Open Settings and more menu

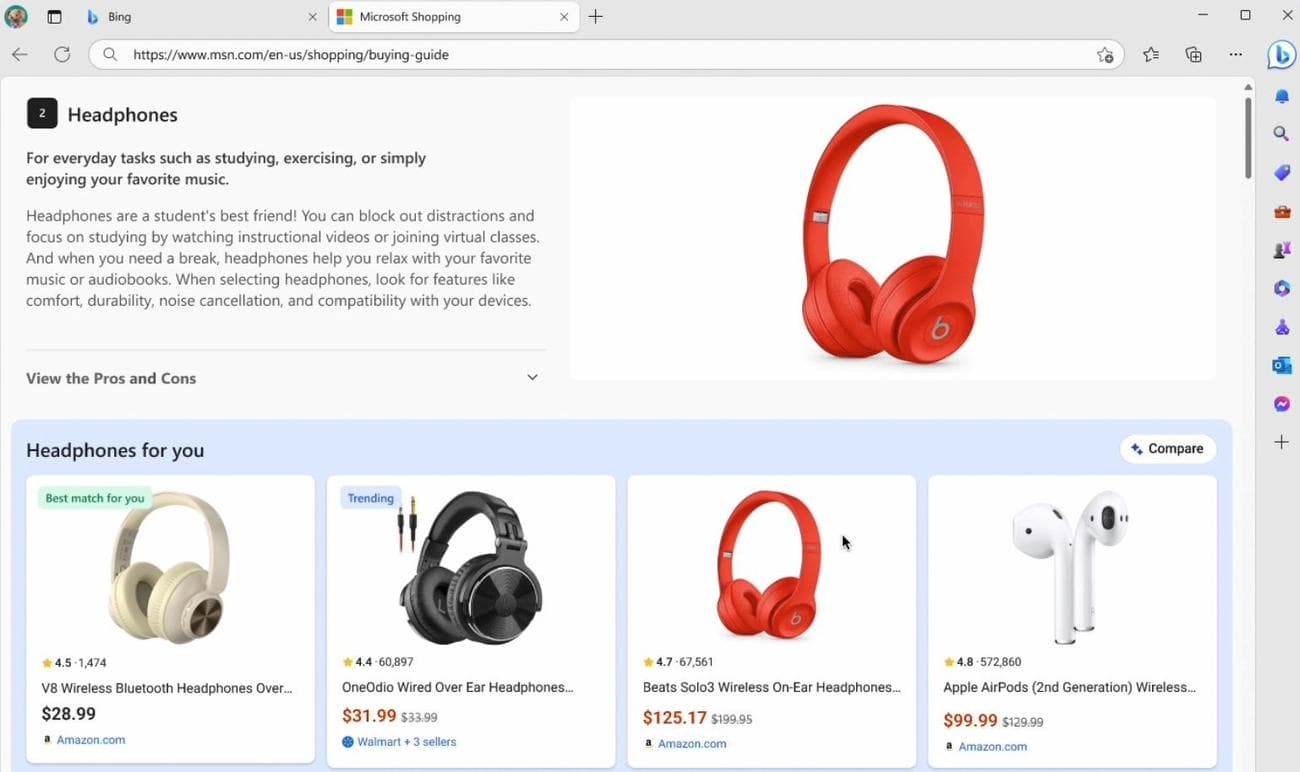[1236, 55]
